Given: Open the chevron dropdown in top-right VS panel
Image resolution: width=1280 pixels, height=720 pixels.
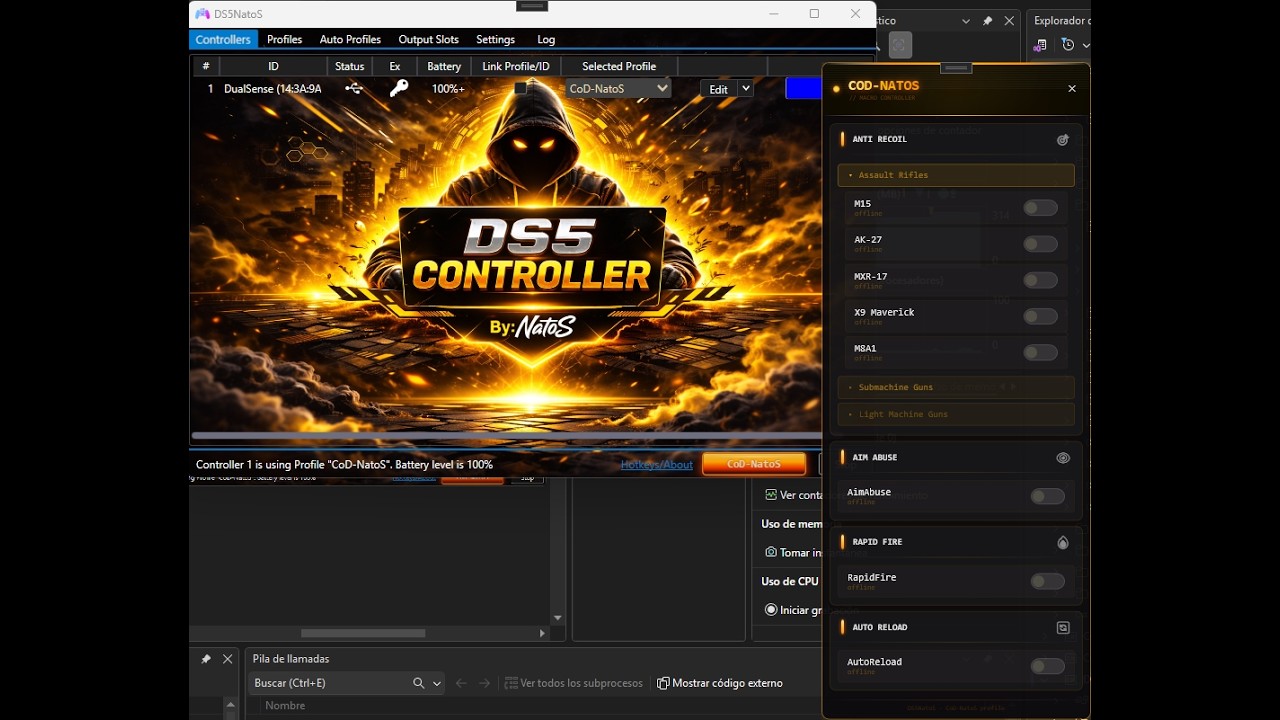Looking at the screenshot, I should pos(966,20).
